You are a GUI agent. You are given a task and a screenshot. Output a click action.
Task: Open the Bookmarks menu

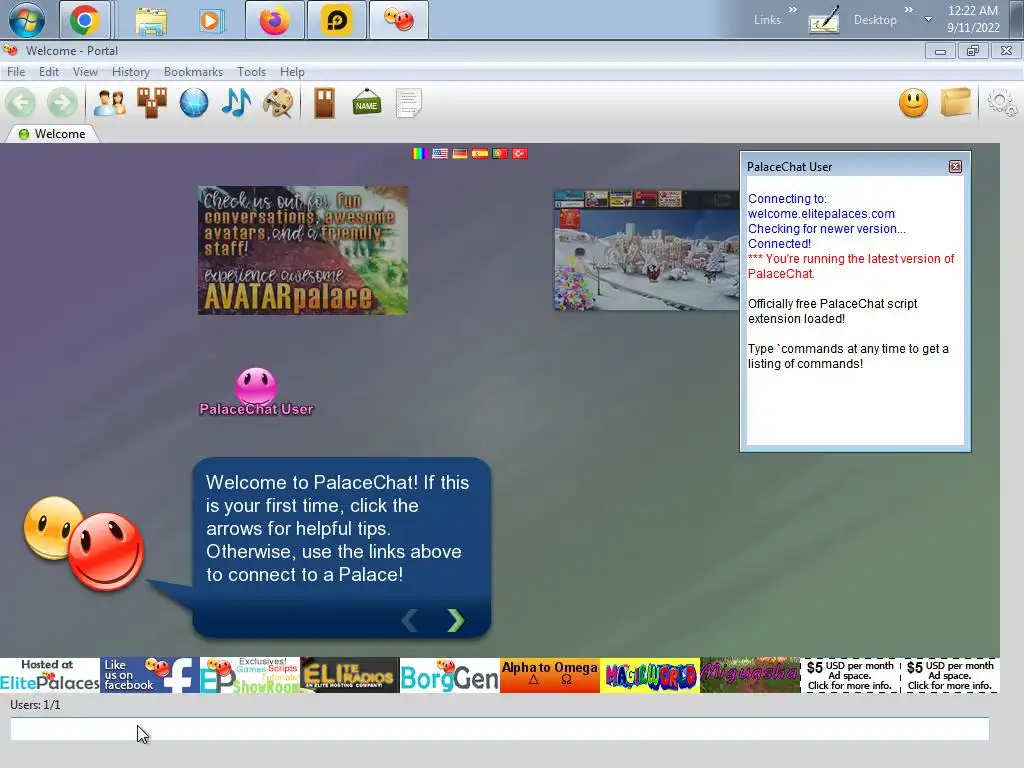193,72
